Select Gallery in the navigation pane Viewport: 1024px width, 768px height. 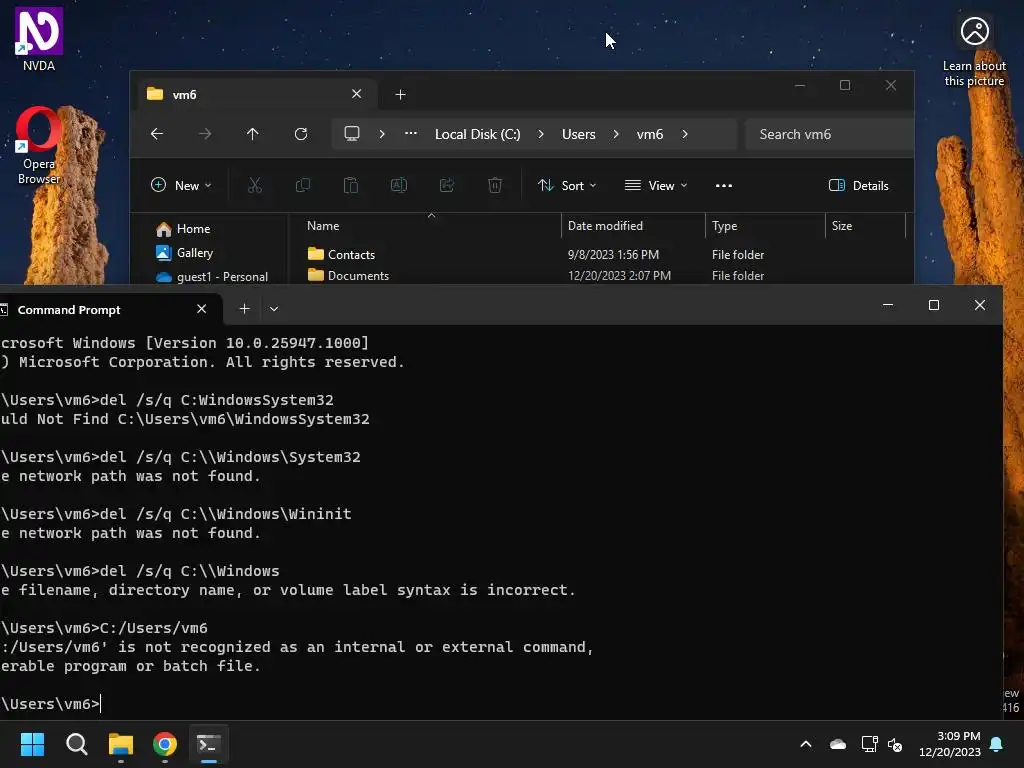point(185,253)
